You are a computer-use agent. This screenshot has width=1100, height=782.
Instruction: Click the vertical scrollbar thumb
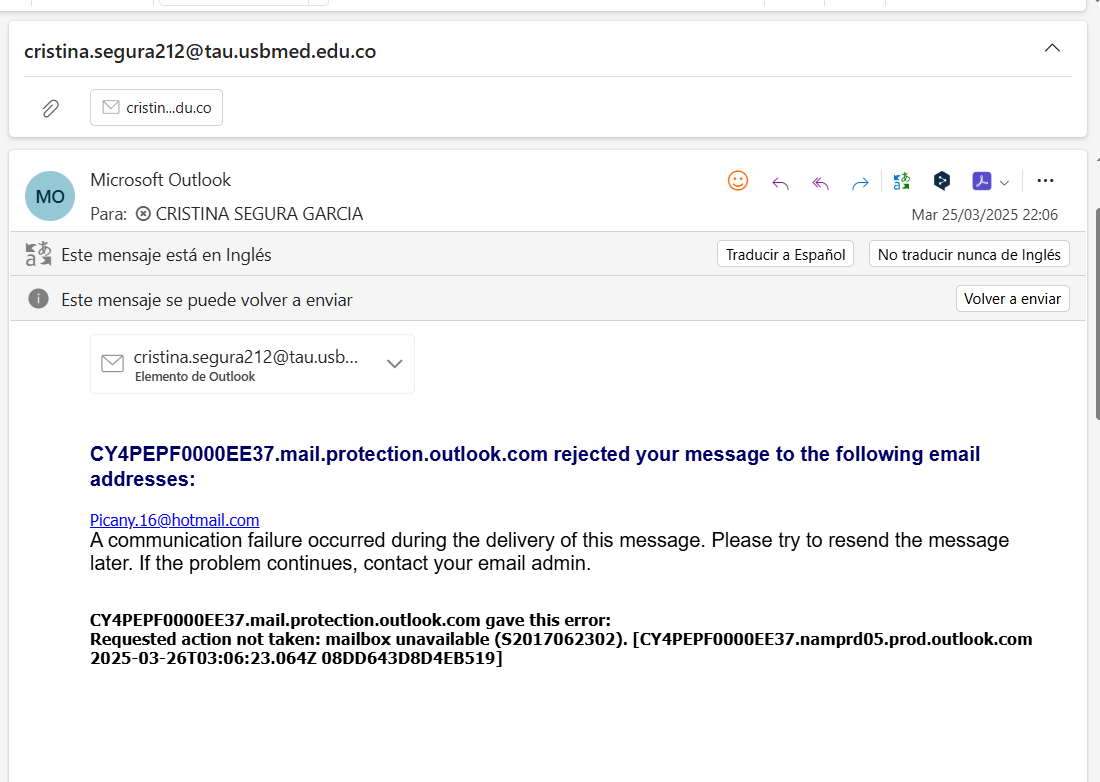1097,314
